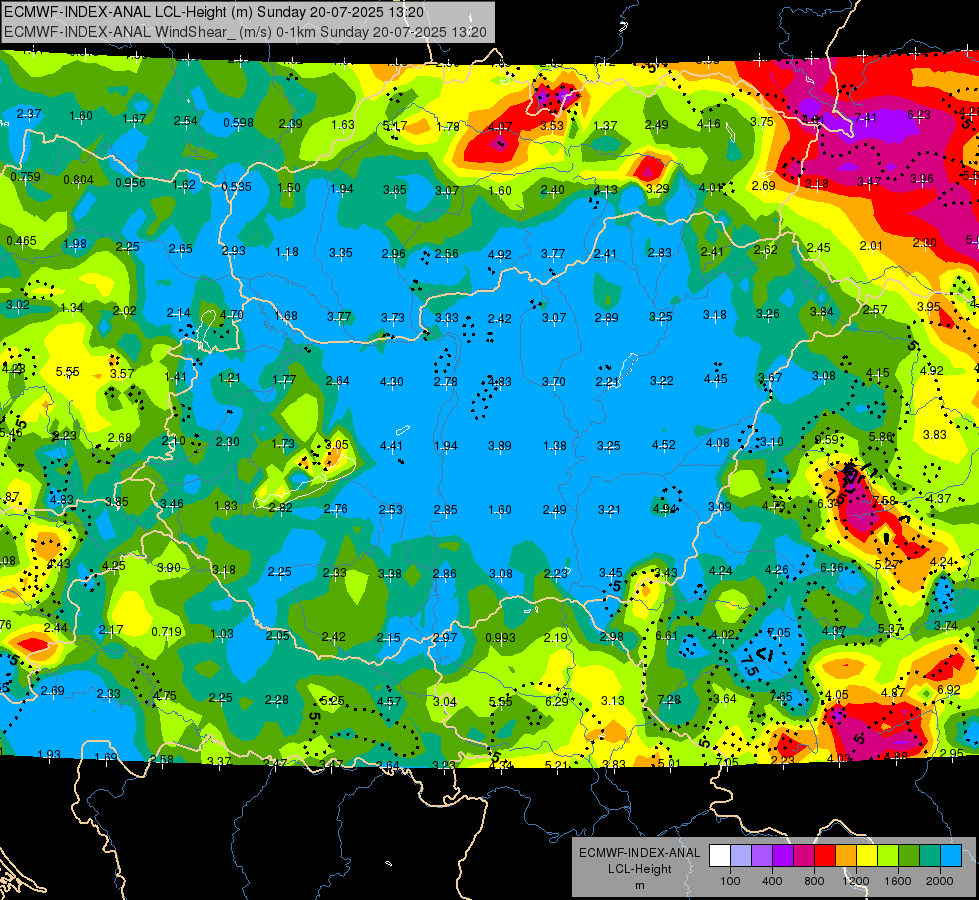
Task: Click the teal legend color swatch
Action: pos(930,855)
